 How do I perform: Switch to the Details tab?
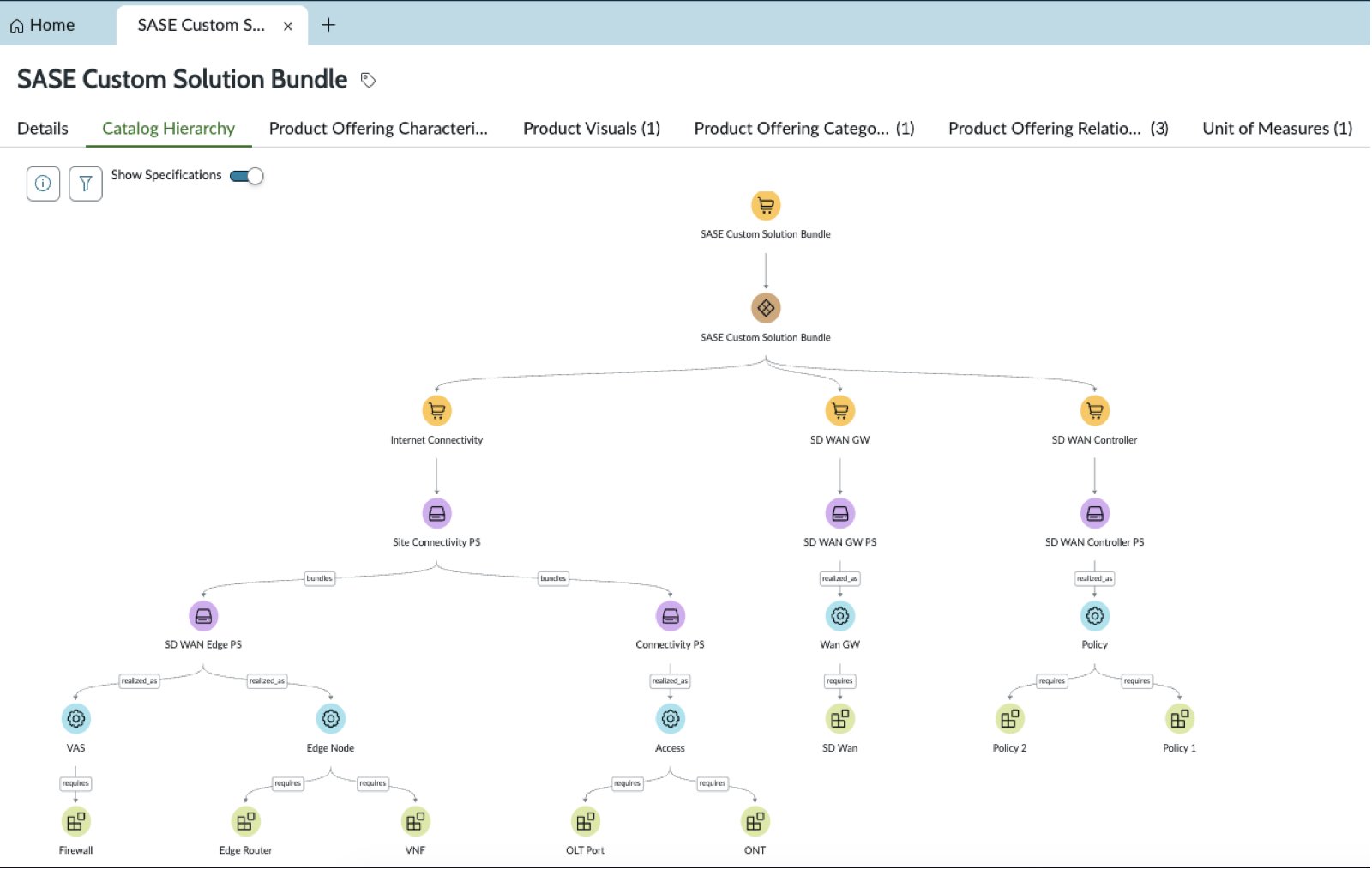pos(43,129)
